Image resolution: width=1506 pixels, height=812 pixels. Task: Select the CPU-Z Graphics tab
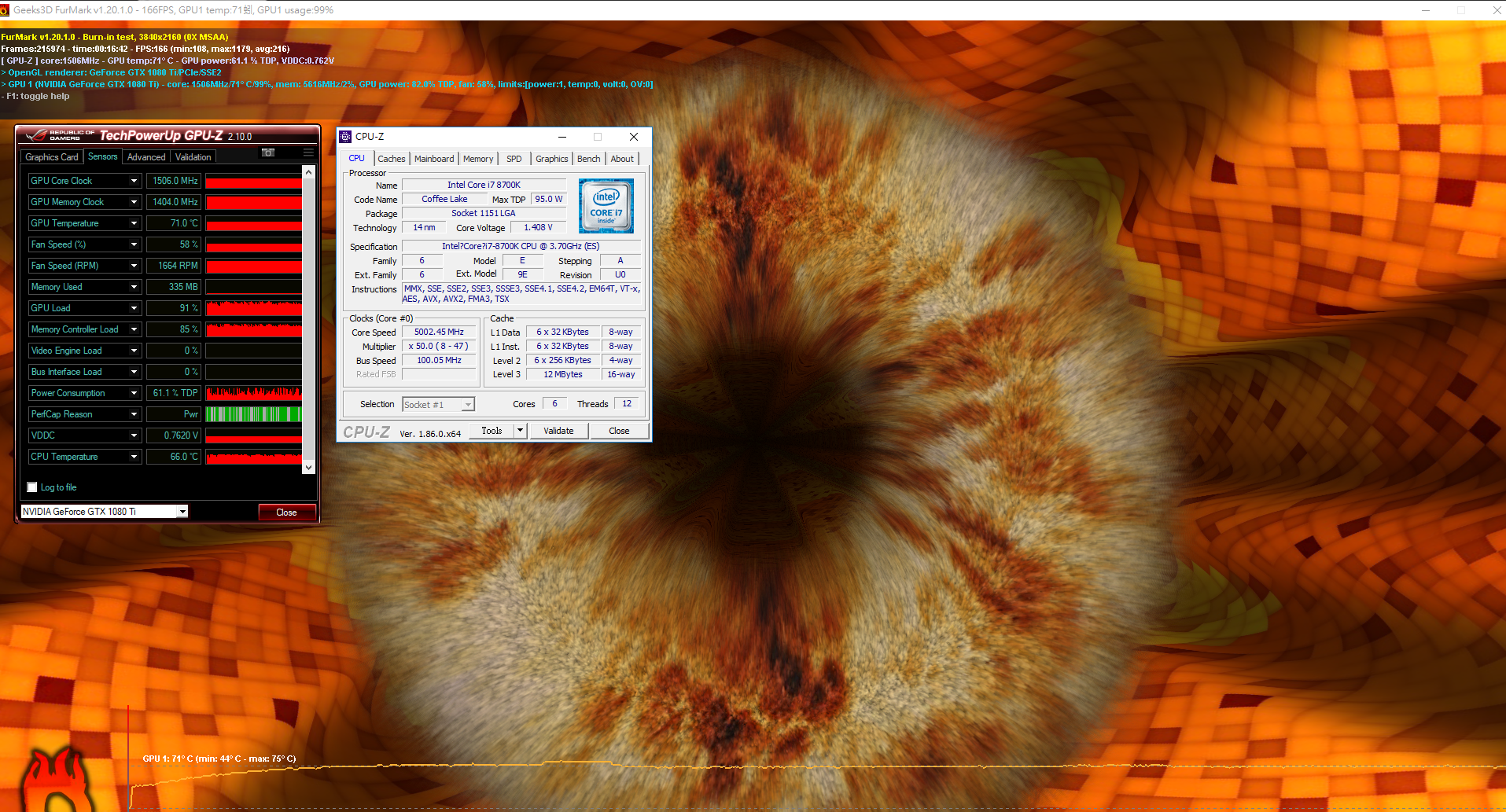552,159
